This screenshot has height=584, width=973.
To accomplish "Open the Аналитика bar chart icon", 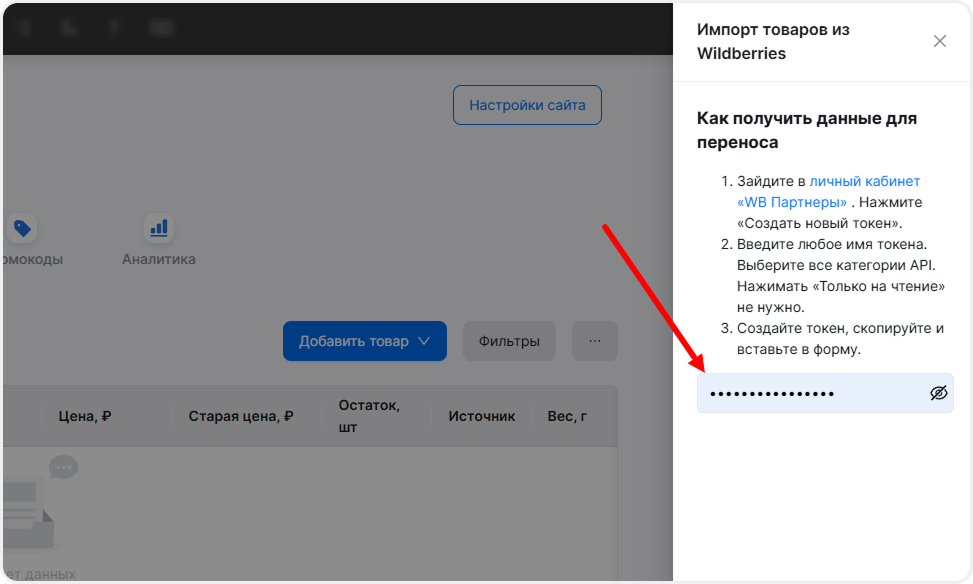I will (x=158, y=229).
